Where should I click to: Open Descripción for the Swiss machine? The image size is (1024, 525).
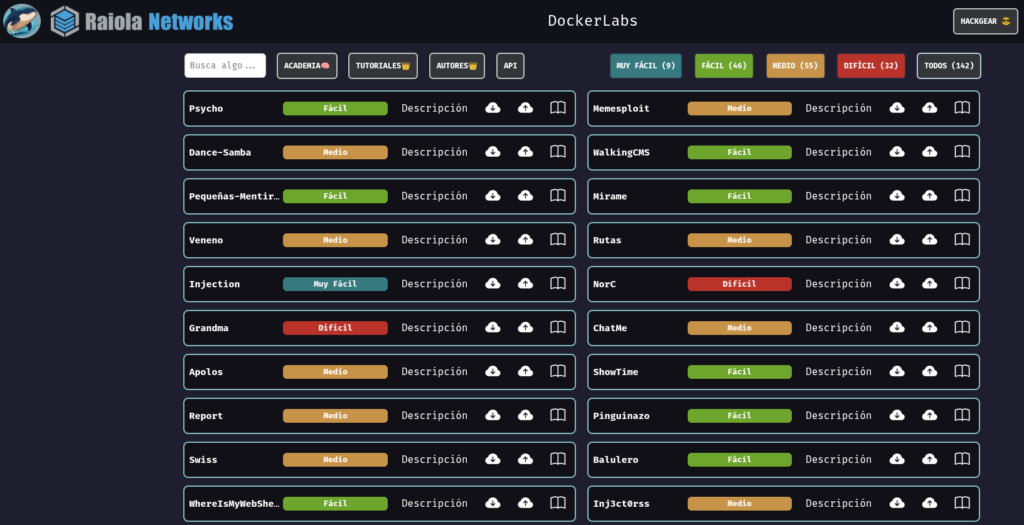pyautogui.click(x=434, y=459)
